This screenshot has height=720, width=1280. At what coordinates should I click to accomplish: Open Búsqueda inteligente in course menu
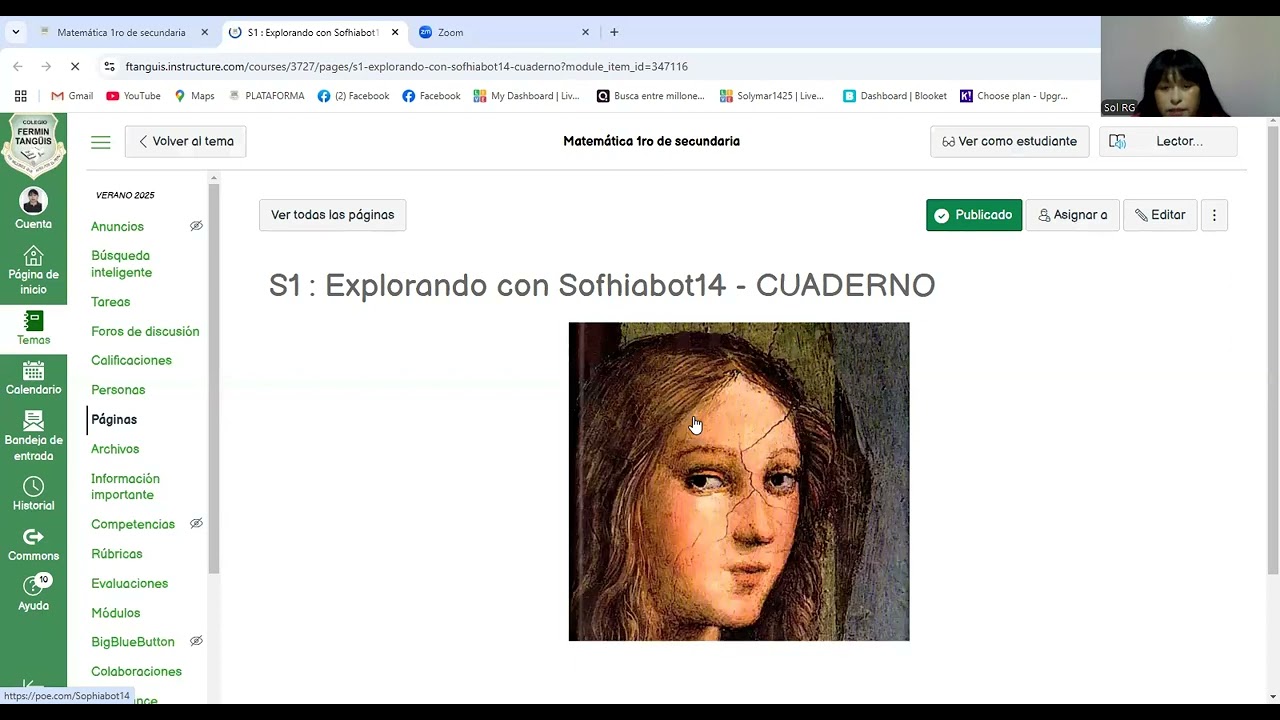pos(121,264)
